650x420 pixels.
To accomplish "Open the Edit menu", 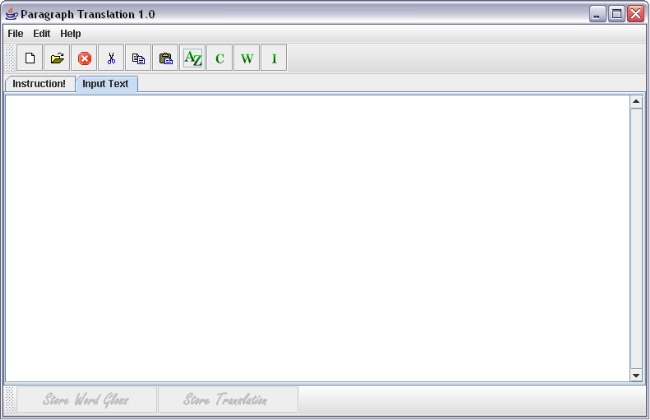I will (41, 34).
